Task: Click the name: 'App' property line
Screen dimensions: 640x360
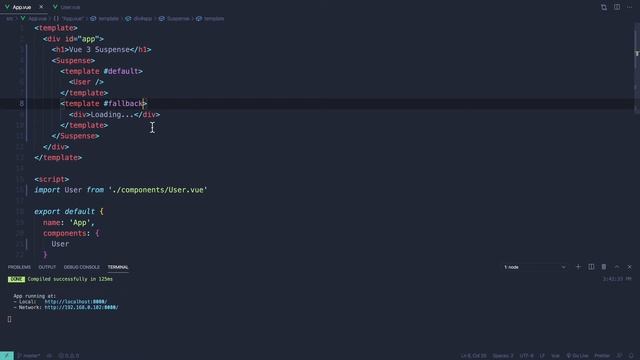Action: point(69,222)
